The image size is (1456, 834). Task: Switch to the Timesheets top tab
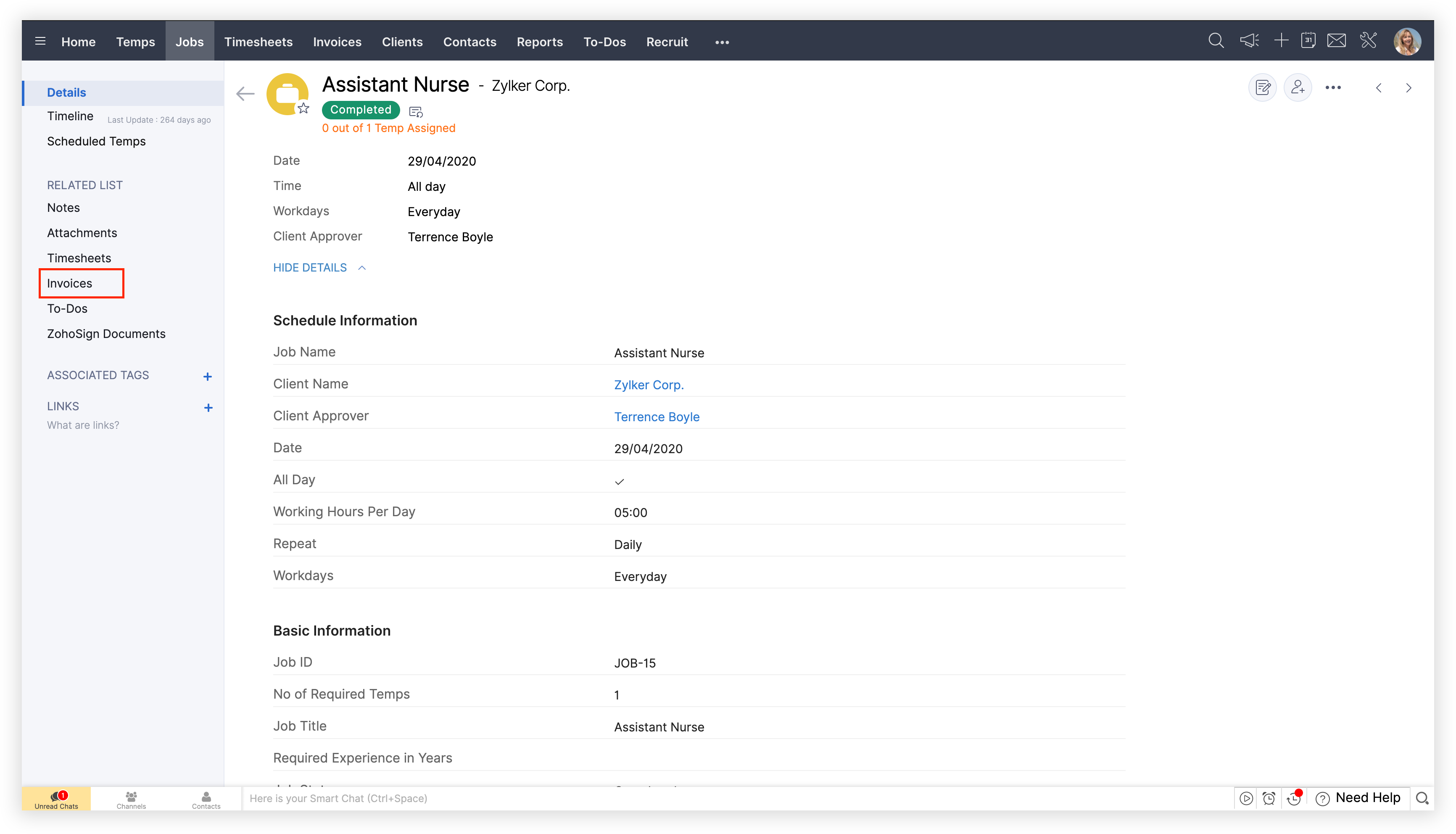(258, 42)
